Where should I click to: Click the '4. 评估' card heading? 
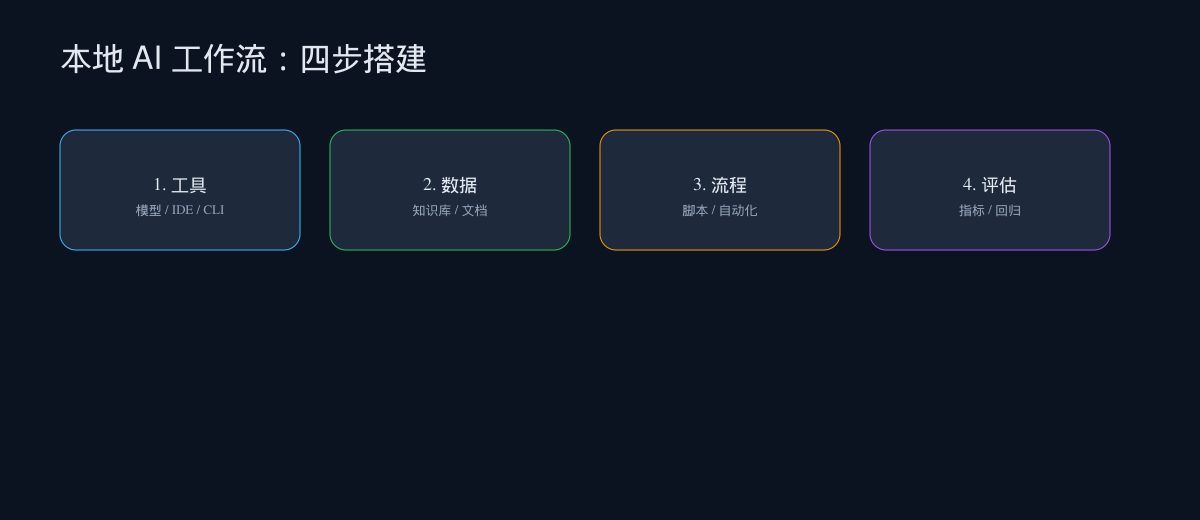click(990, 185)
